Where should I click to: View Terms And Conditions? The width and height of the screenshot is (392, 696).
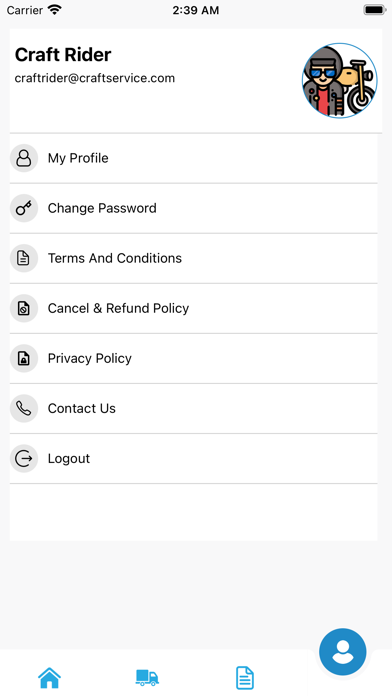coord(194,258)
